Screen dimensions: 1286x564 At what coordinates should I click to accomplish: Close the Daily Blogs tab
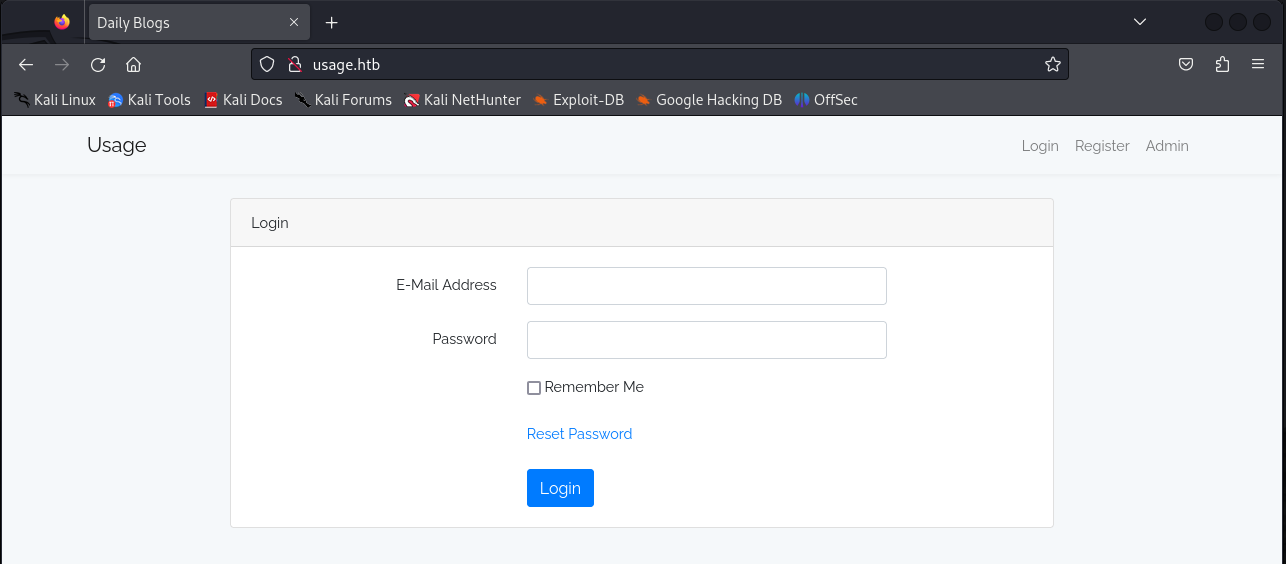(294, 22)
